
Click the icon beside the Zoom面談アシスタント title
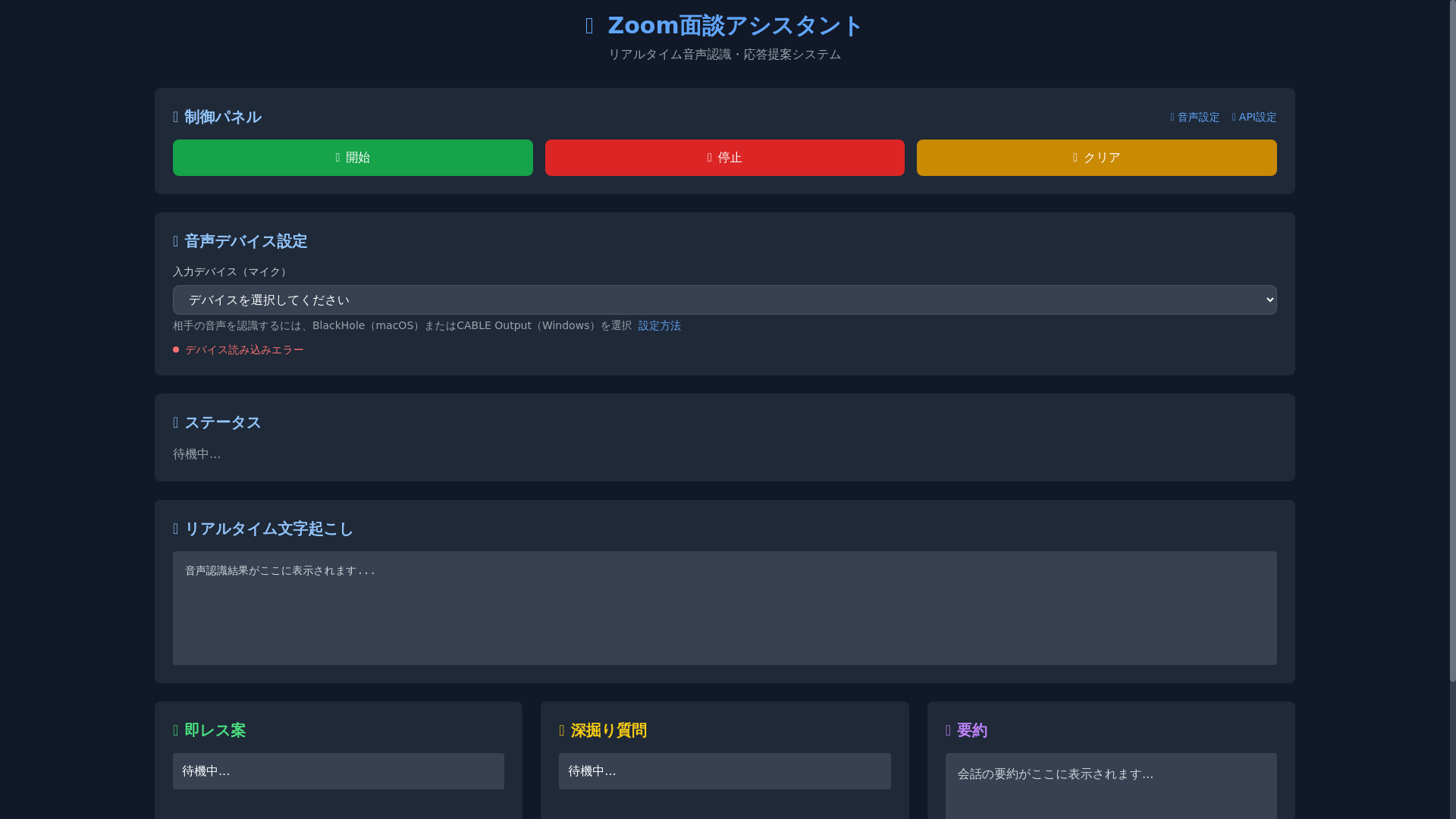[x=589, y=27]
